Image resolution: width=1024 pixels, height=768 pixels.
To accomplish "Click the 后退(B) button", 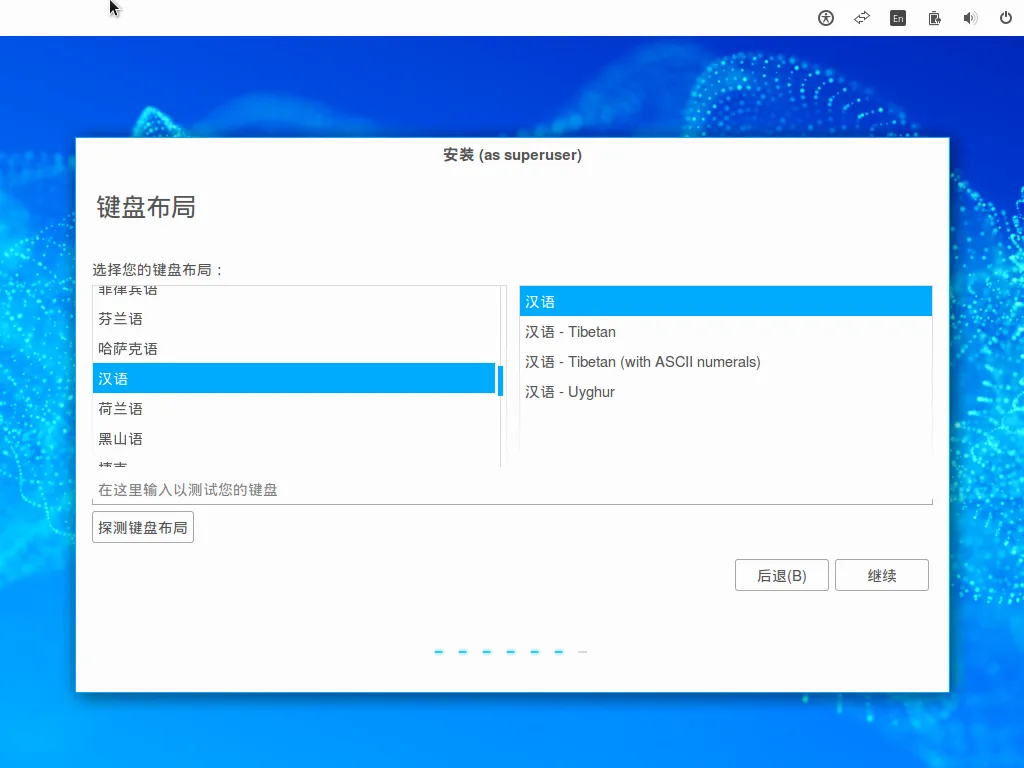I will click(781, 576).
